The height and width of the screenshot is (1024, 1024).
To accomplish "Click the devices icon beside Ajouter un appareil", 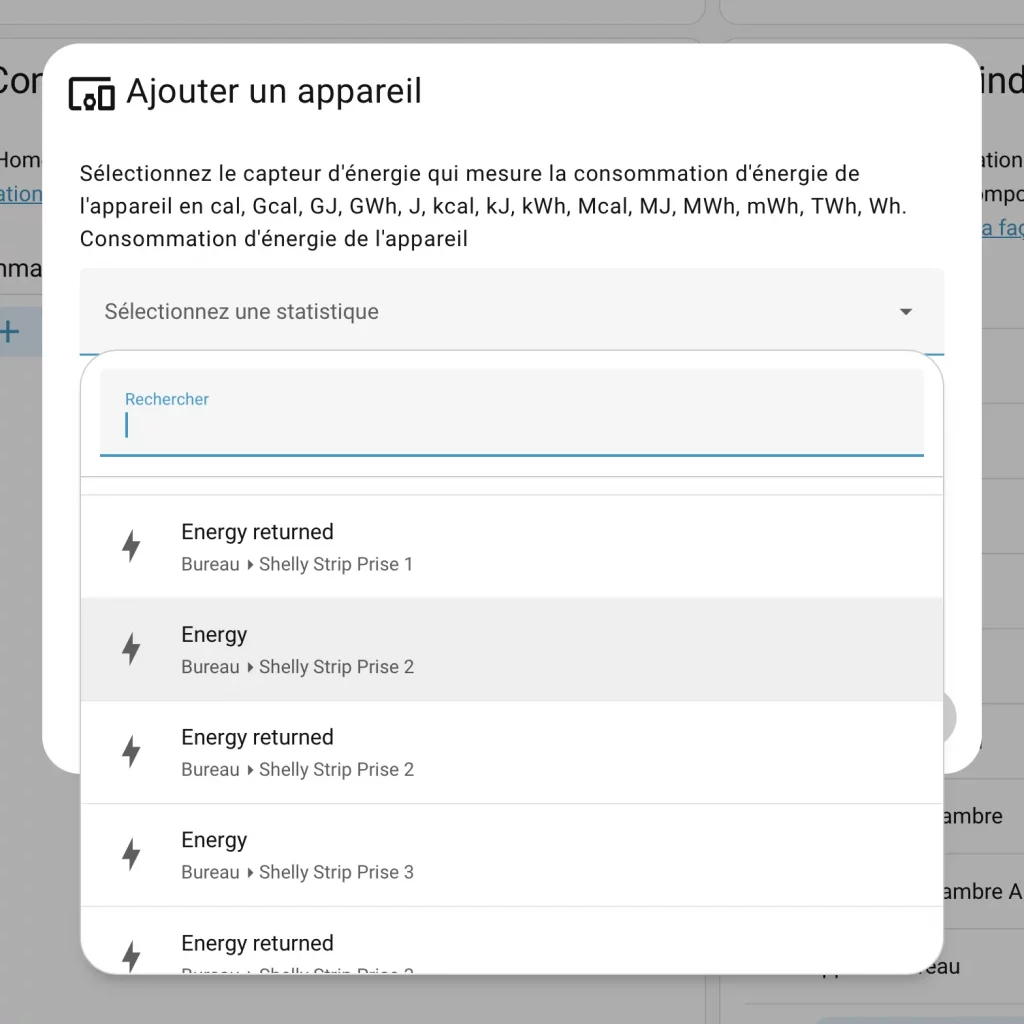I will click(x=91, y=93).
